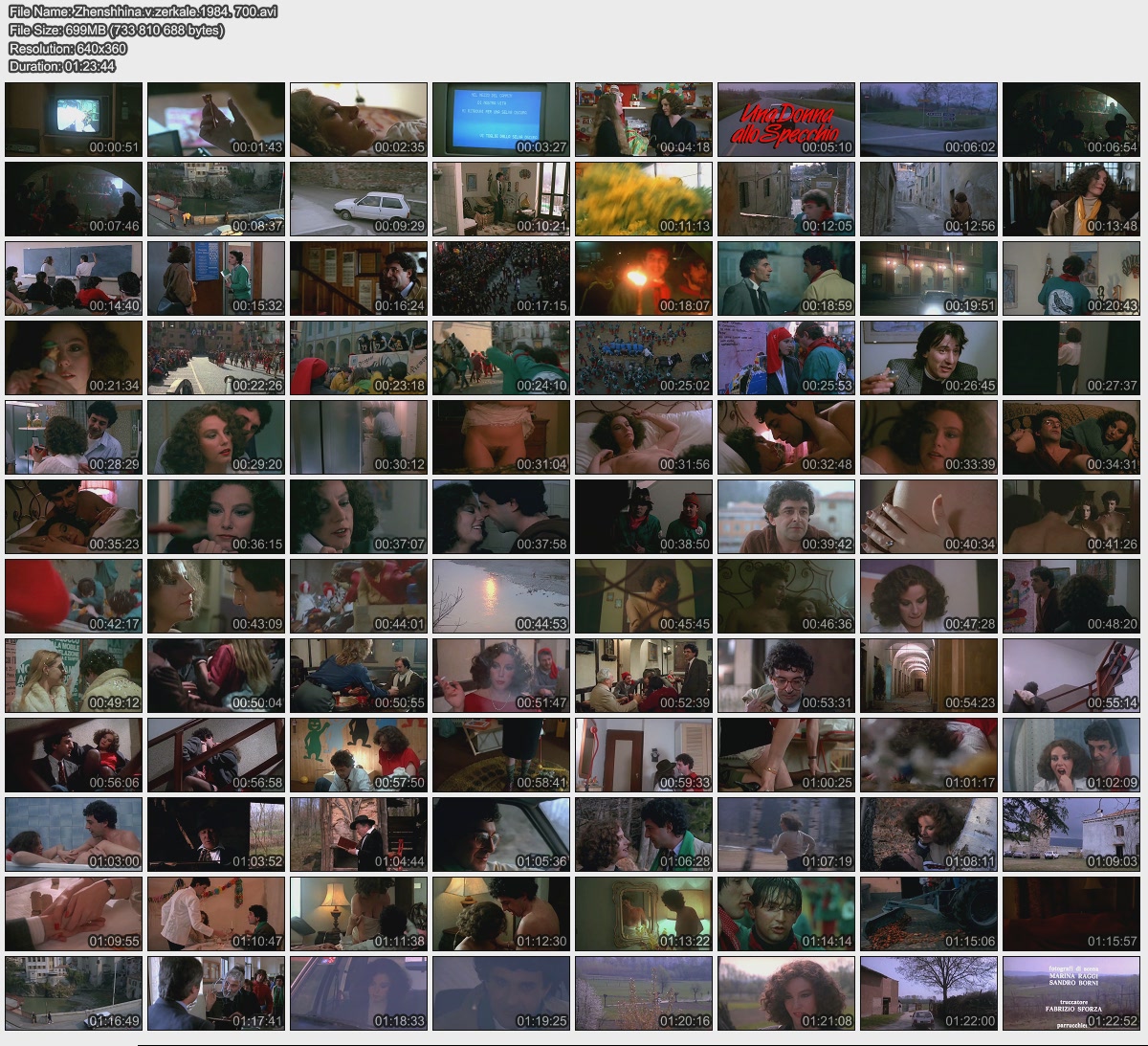Viewport: 1148px width, 1046px height.
Task: Select the classroom blackboard frame at 00:14:40
Action: pyautogui.click(x=74, y=278)
